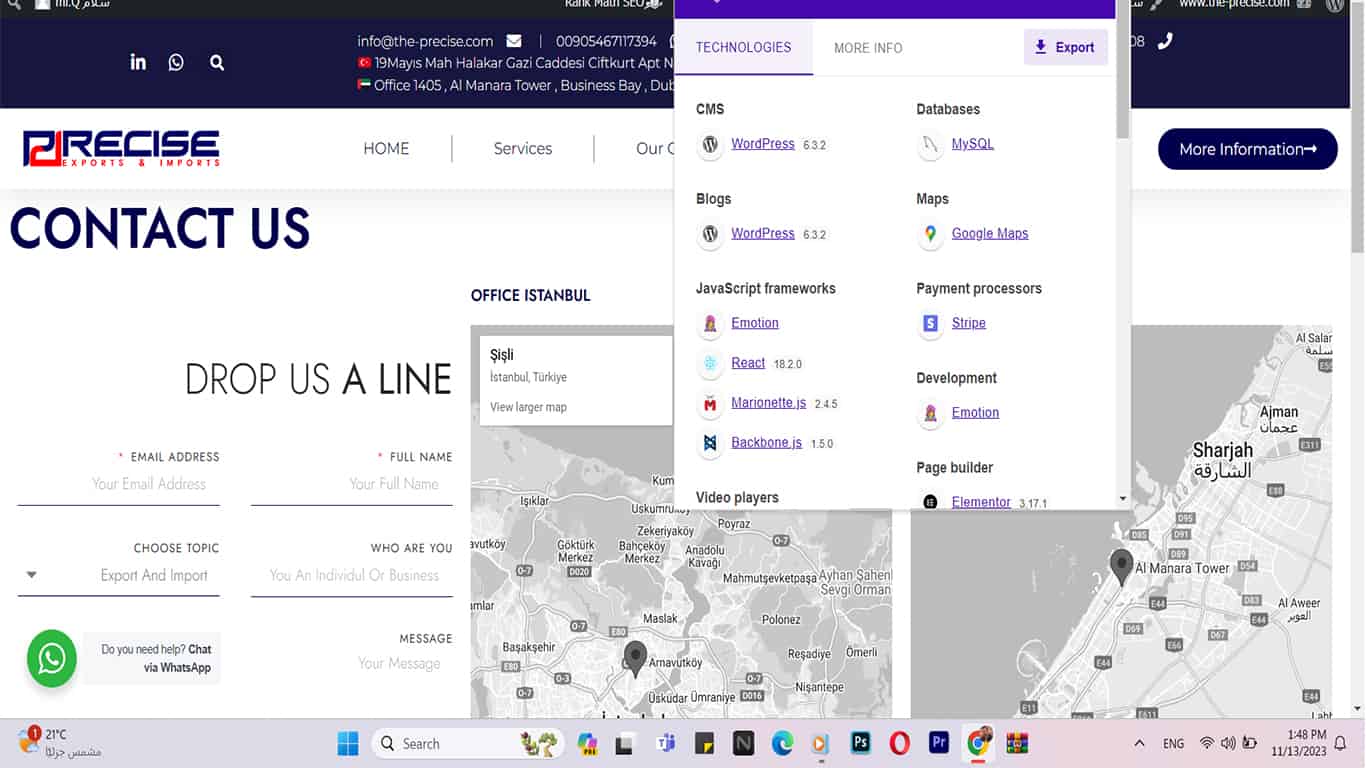Screen dimensions: 1366x768
Task: Click the envelope icon next to info email
Action: pos(514,41)
